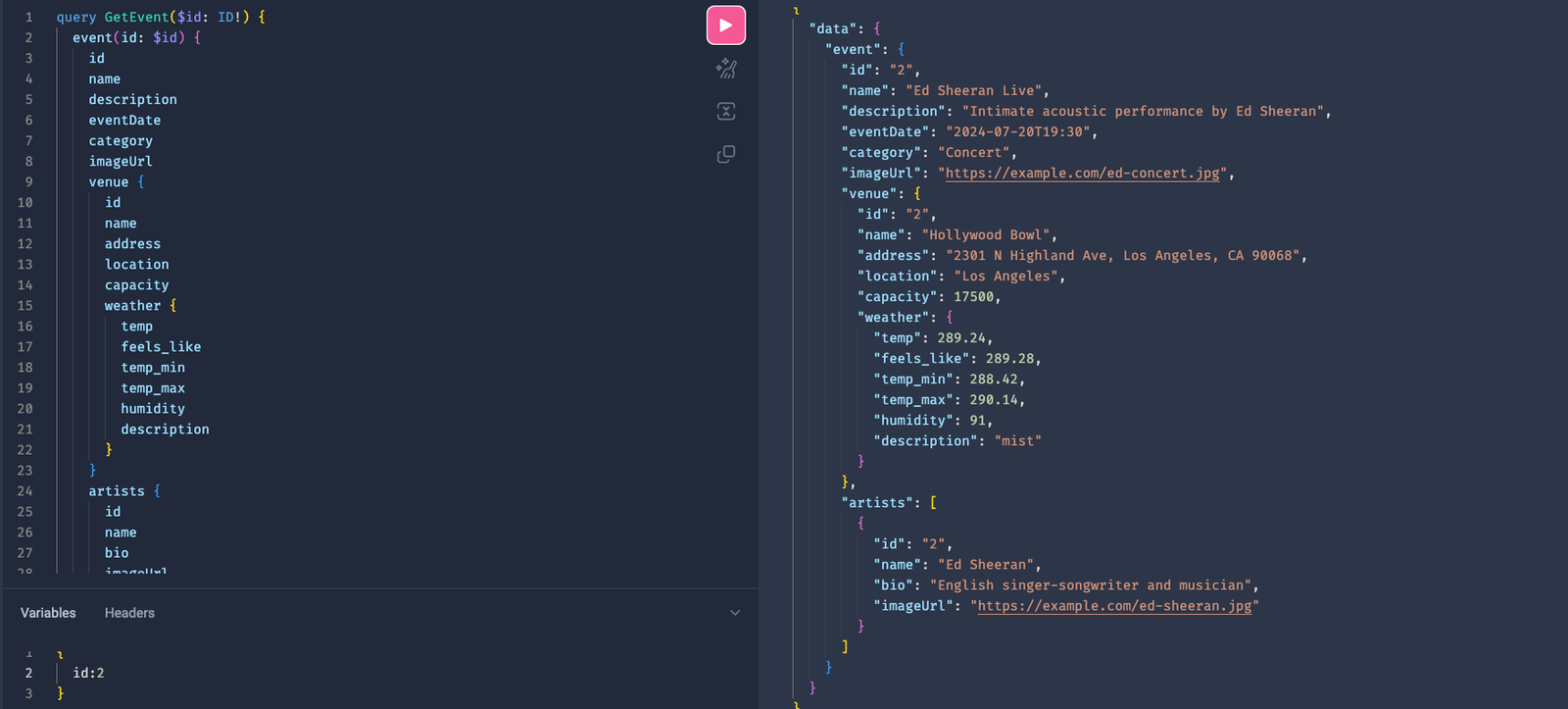Click the humidity field in the query
This screenshot has width=1568, height=709.
(x=153, y=409)
